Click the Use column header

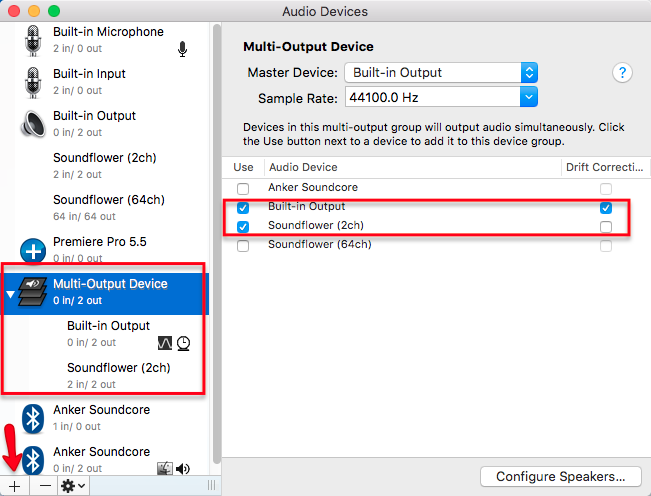[243, 167]
